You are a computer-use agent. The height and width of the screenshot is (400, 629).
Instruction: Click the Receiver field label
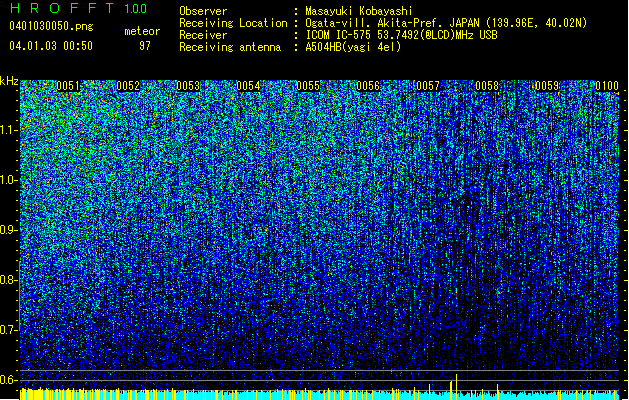[x=203, y=35]
